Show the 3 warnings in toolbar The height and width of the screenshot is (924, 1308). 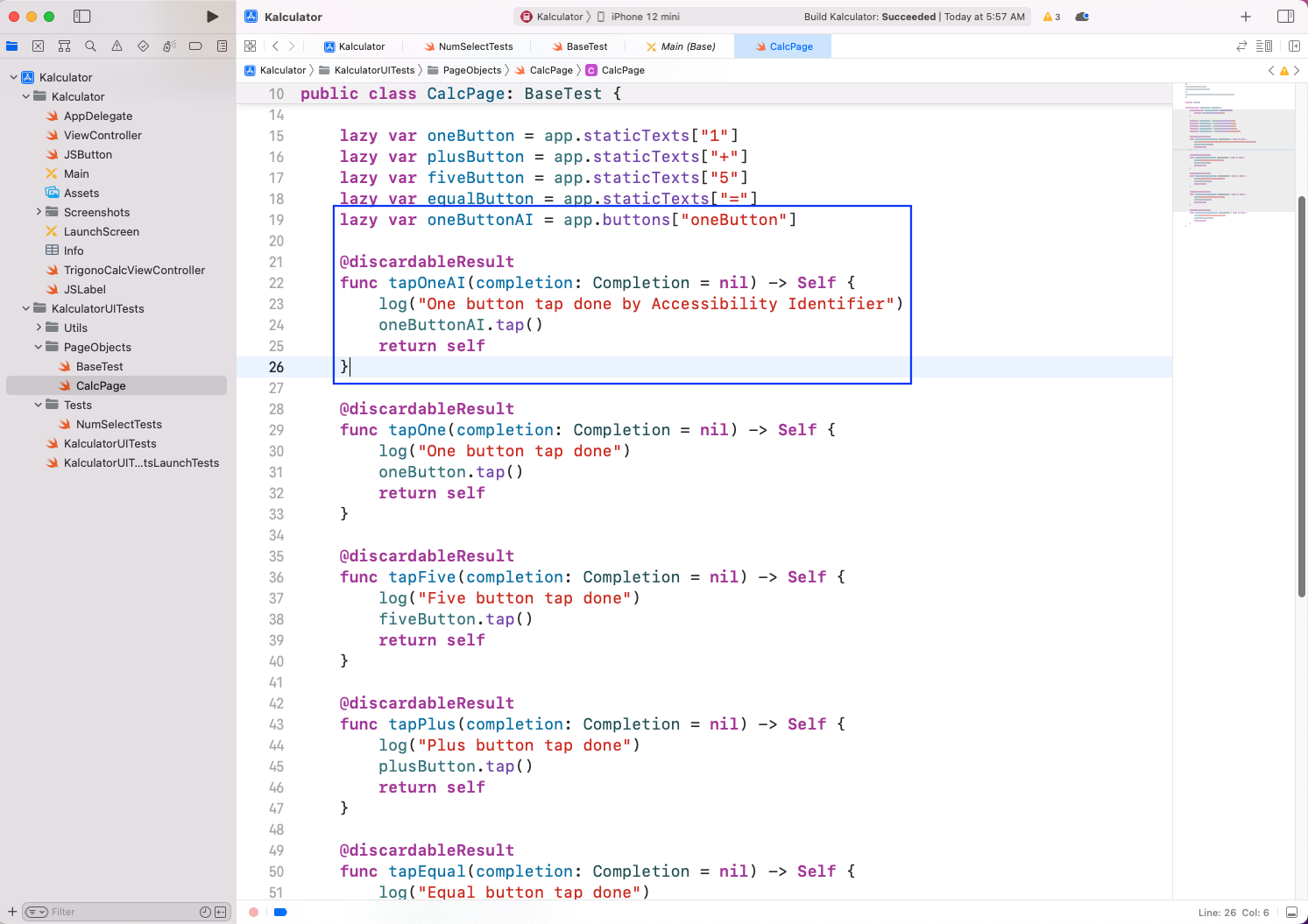[1051, 17]
